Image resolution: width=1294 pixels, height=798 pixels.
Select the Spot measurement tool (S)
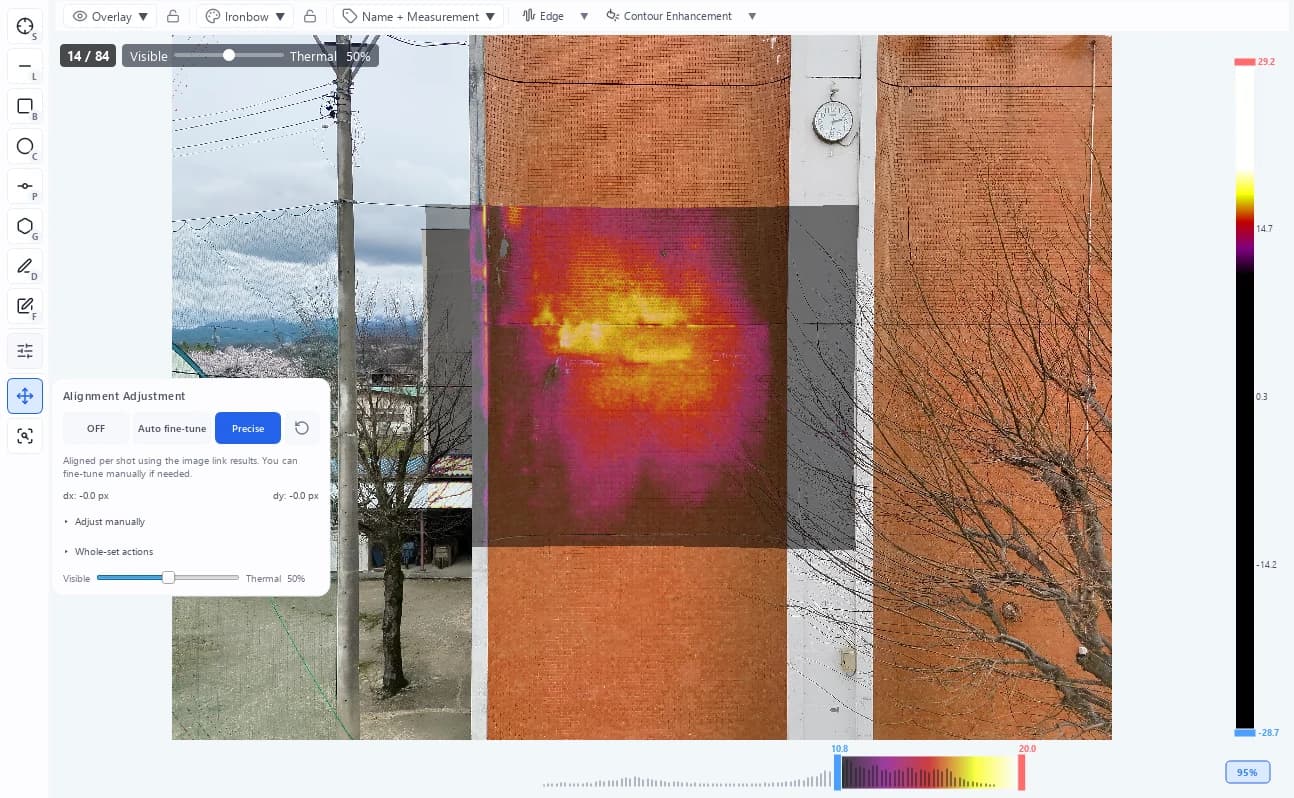(25, 27)
